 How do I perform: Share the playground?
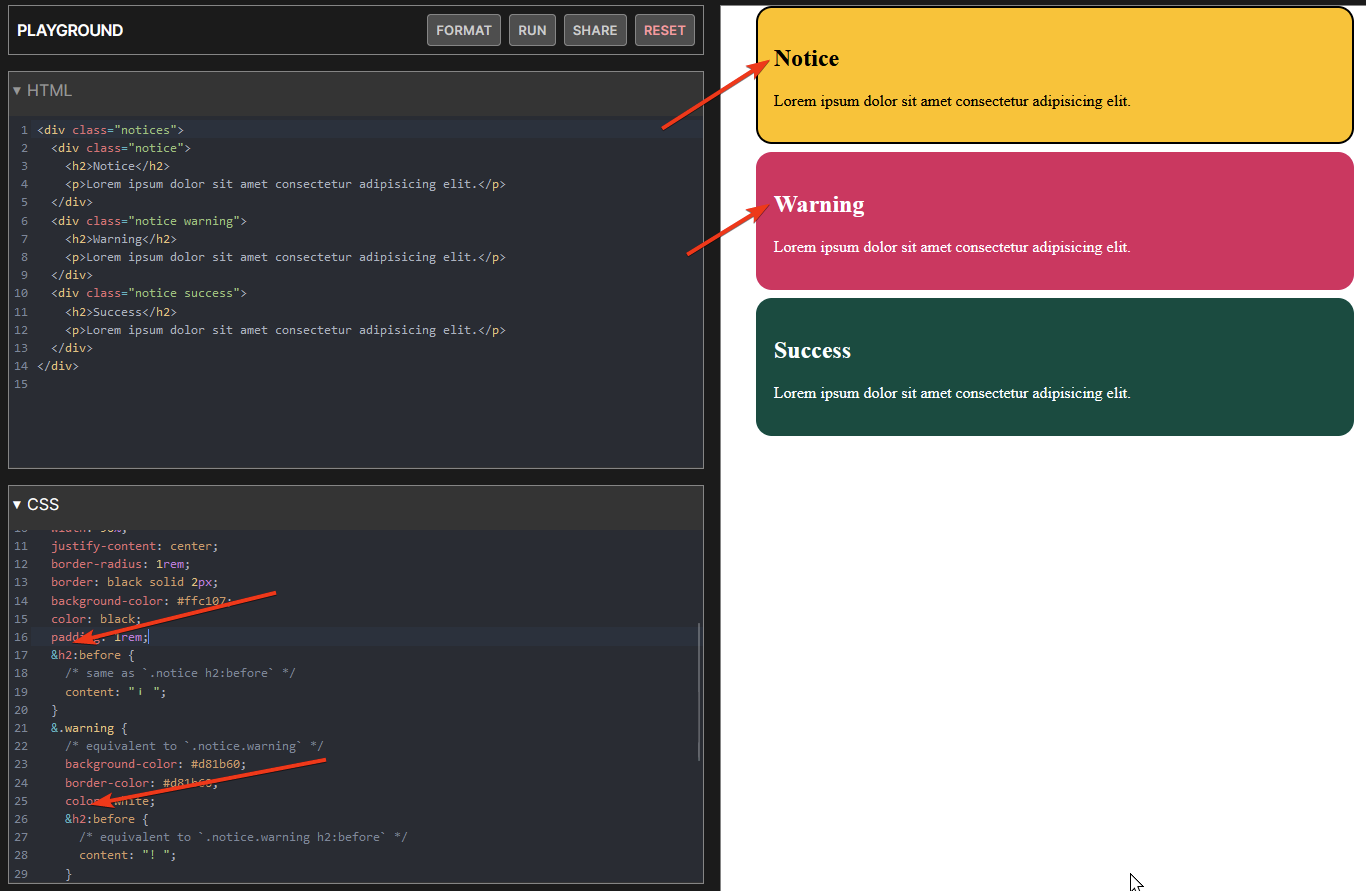point(595,30)
